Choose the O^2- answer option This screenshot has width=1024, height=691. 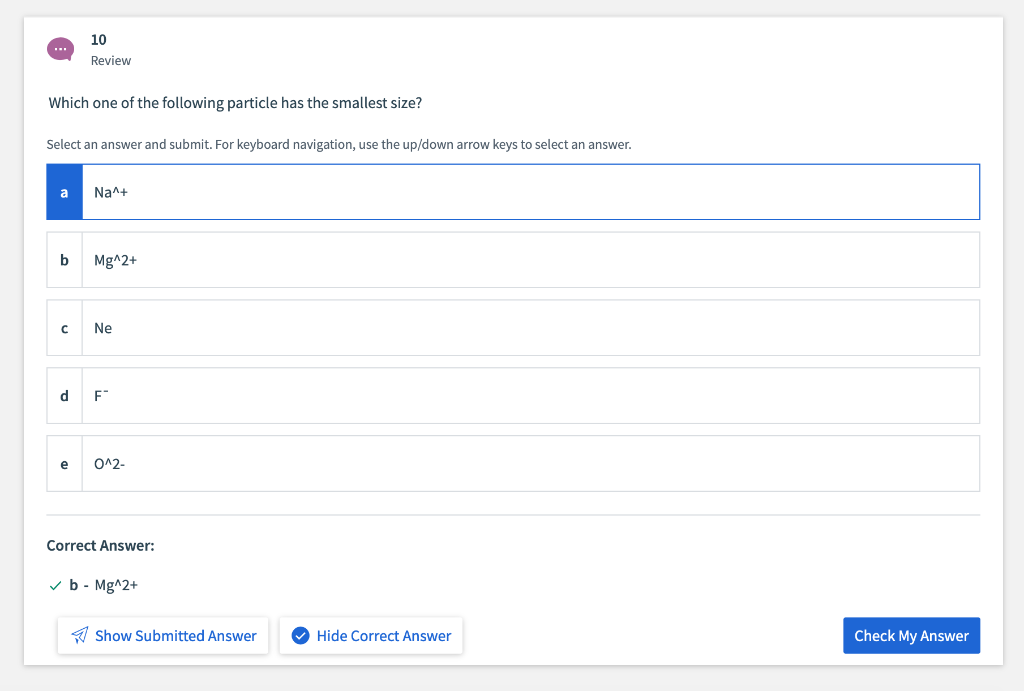tap(530, 464)
